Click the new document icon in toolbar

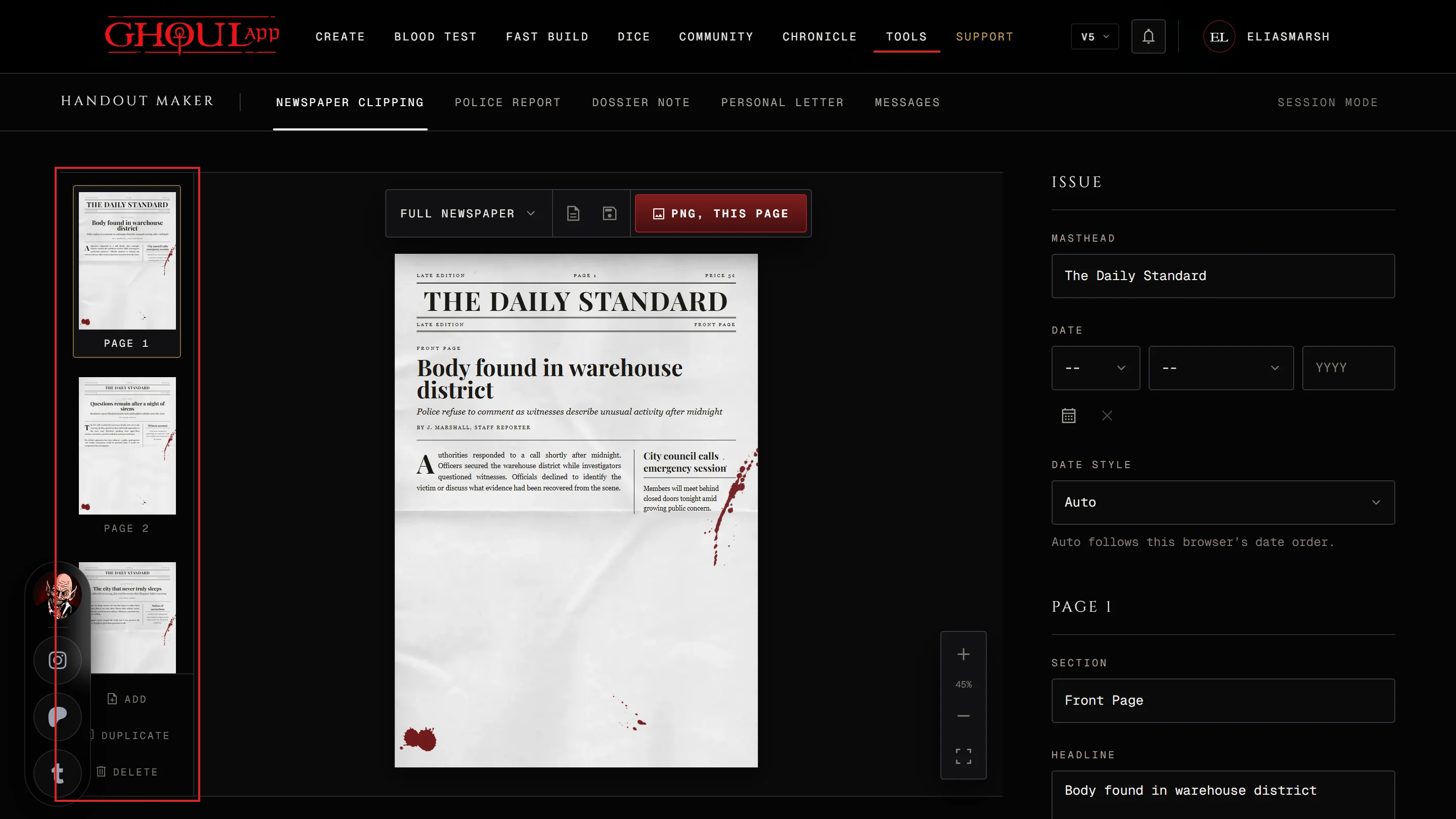pyautogui.click(x=573, y=213)
